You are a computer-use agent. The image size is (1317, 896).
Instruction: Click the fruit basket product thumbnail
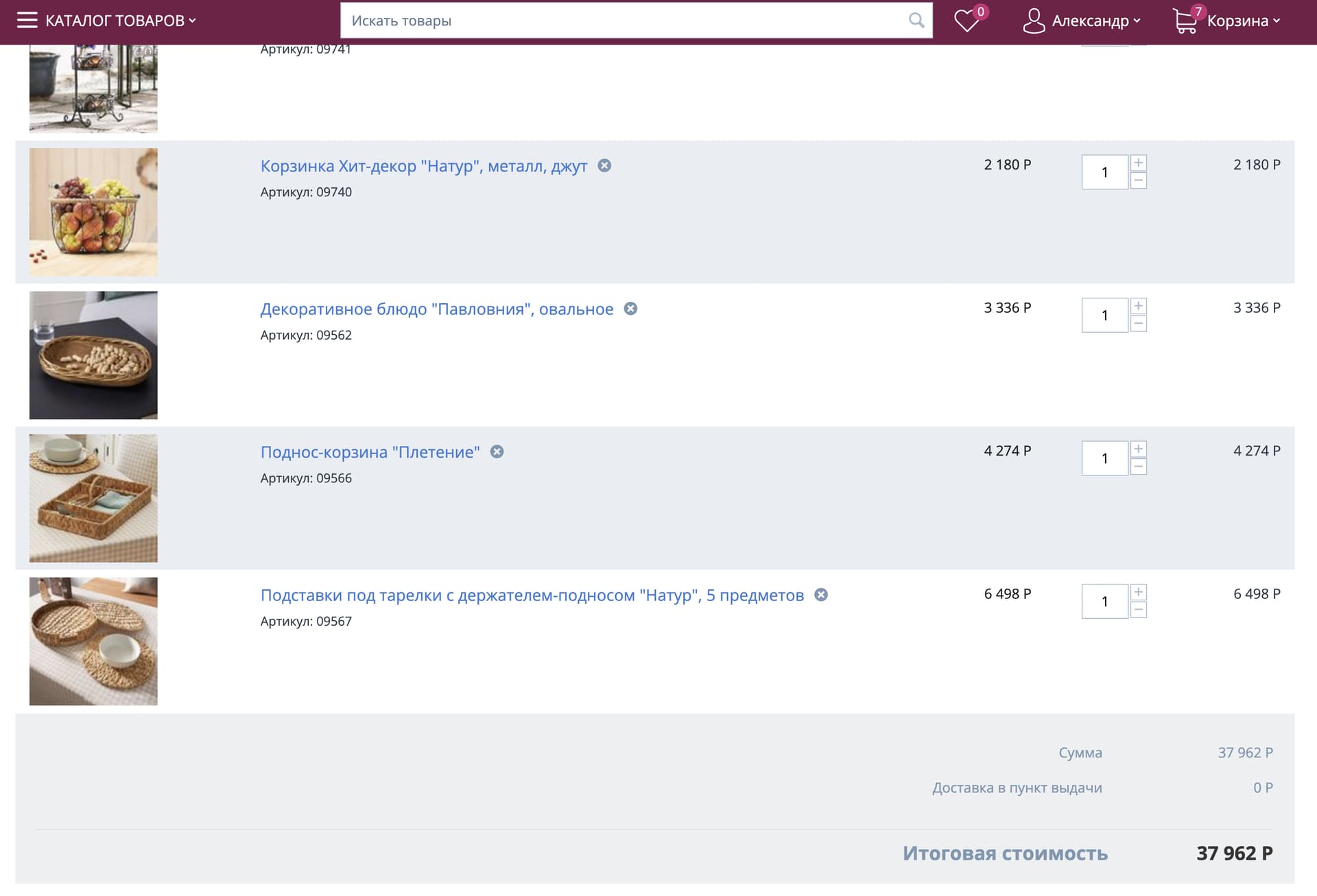tap(93, 212)
